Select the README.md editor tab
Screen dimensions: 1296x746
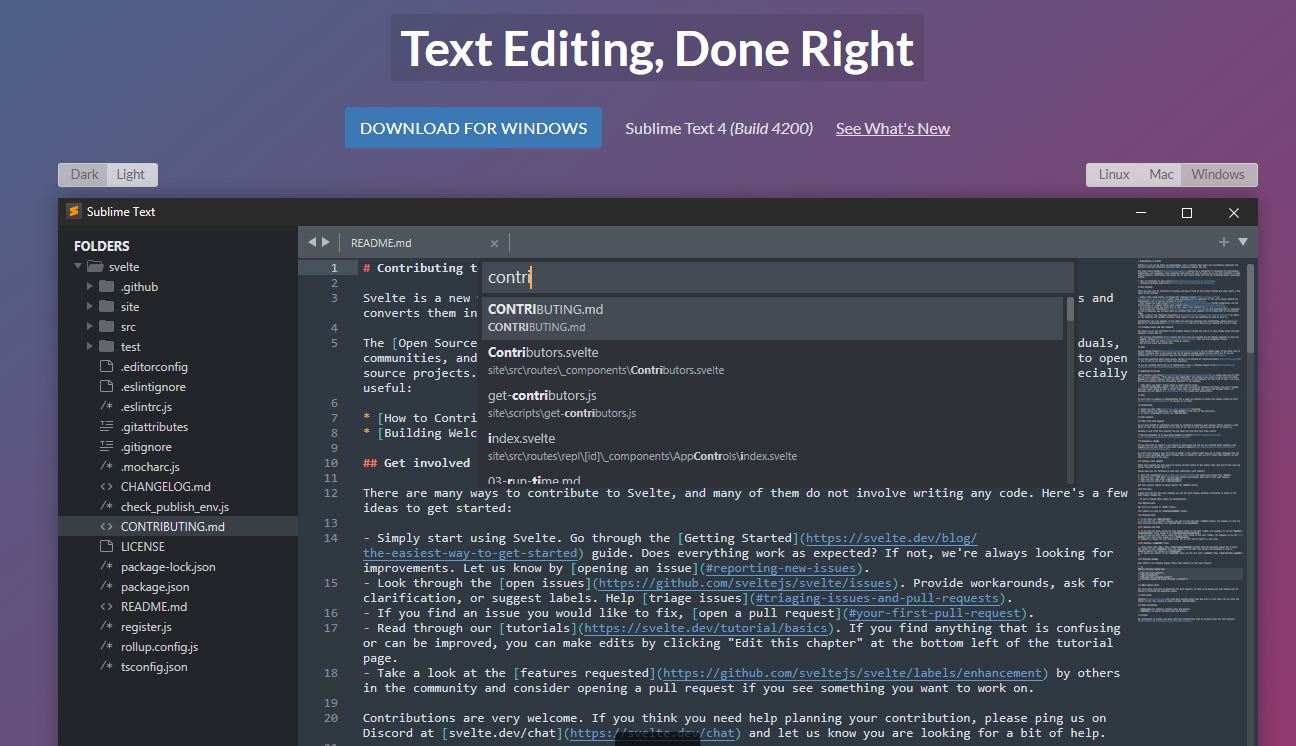pos(424,243)
